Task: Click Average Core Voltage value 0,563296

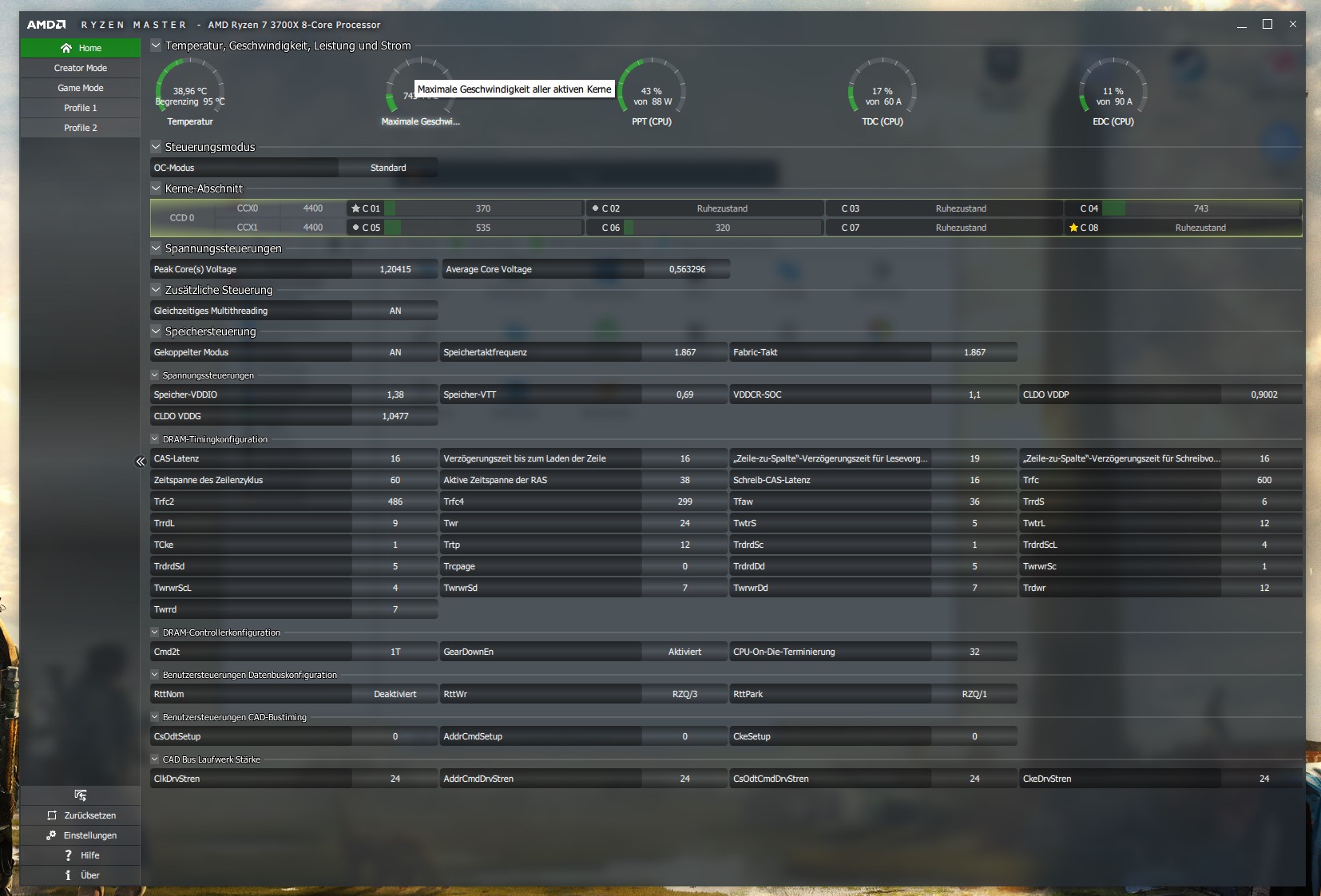Action: 687,269
